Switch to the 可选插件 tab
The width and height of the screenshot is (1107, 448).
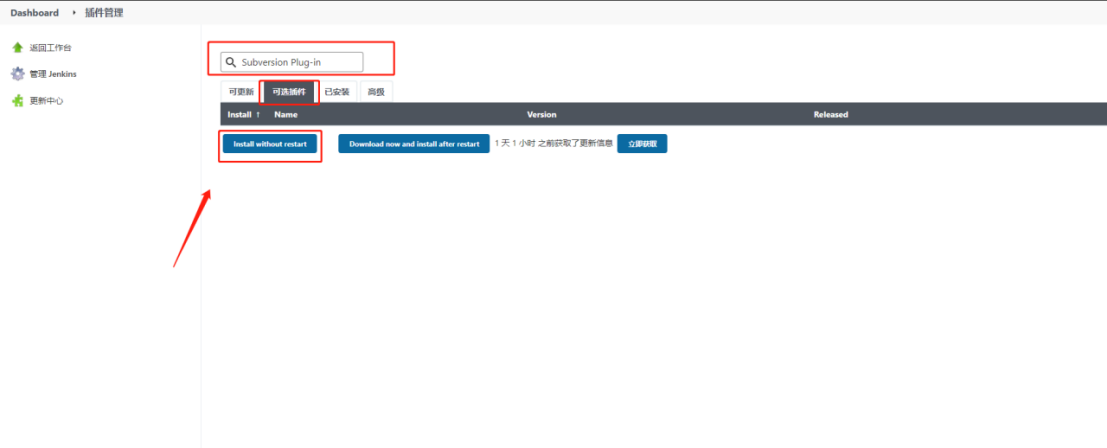pos(289,92)
